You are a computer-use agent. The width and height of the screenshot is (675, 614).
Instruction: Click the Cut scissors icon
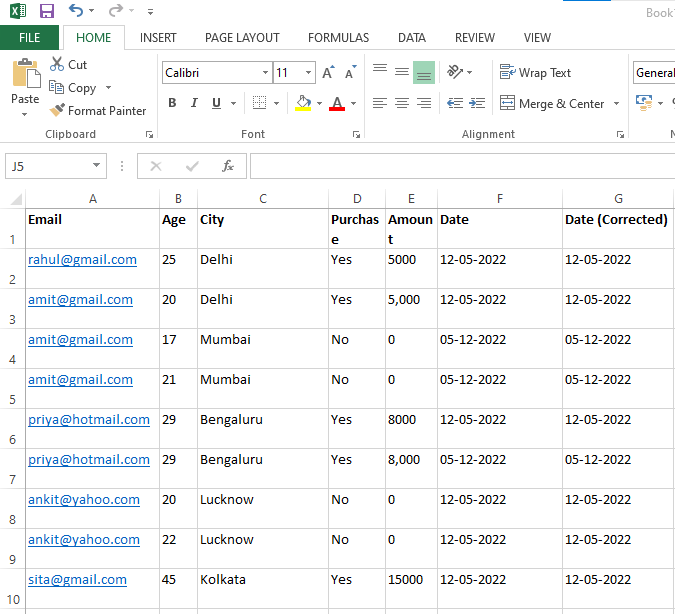(x=57, y=65)
